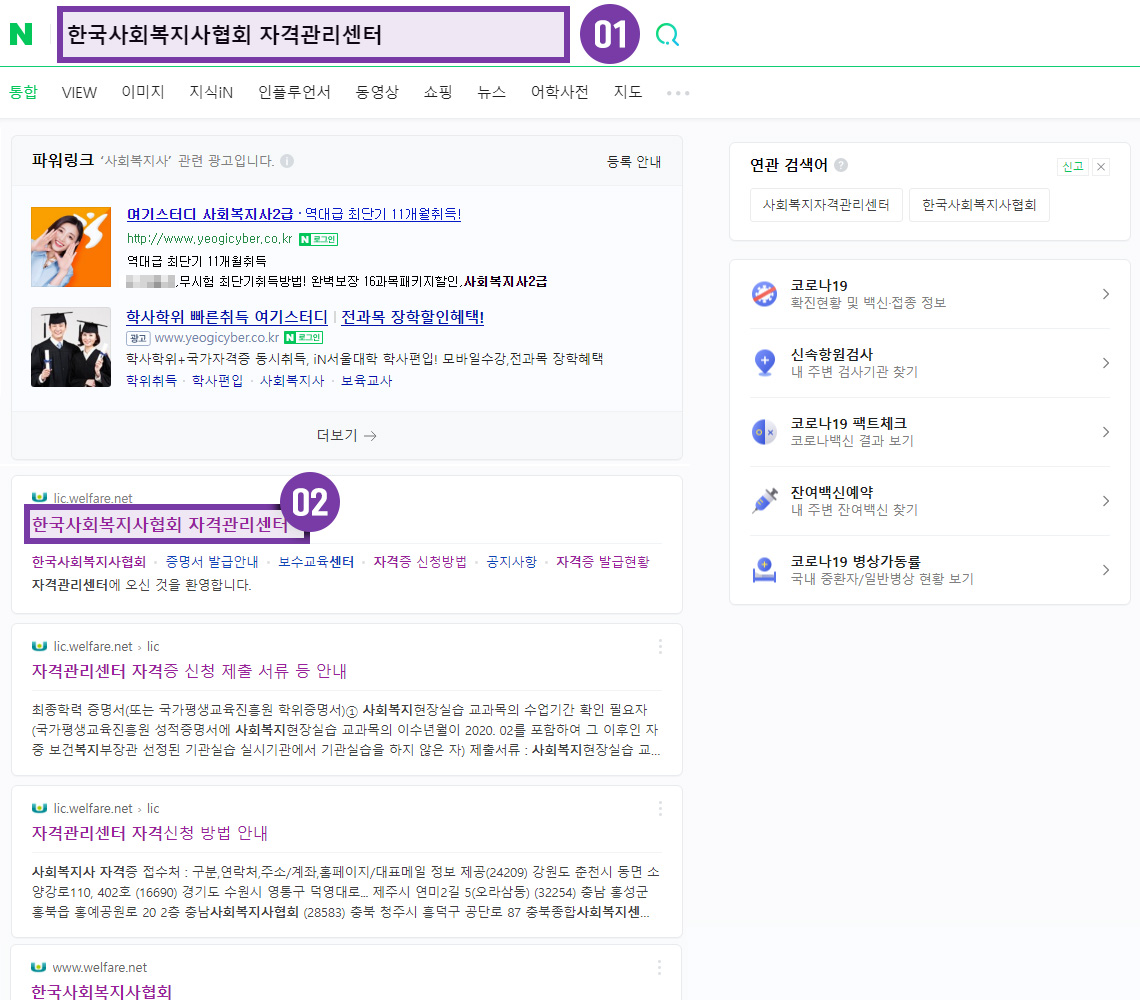Click the 등록 안내 link
1140x1000 pixels.
coord(634,161)
